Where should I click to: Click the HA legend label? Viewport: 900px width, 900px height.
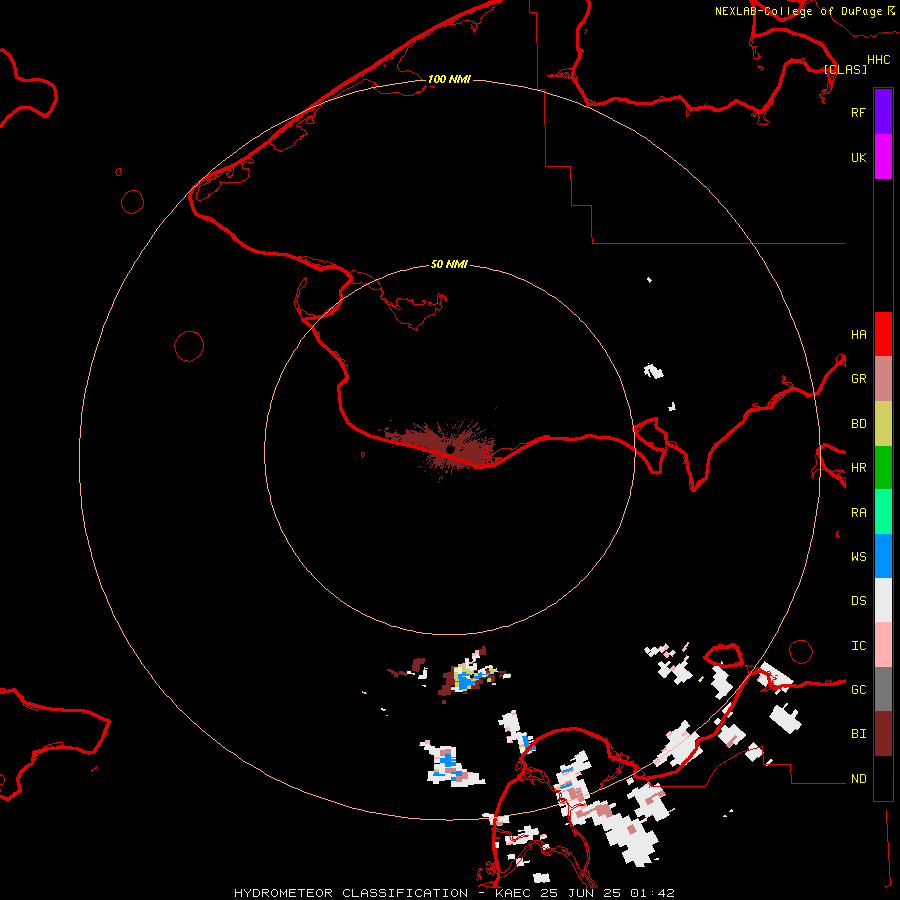click(858, 335)
